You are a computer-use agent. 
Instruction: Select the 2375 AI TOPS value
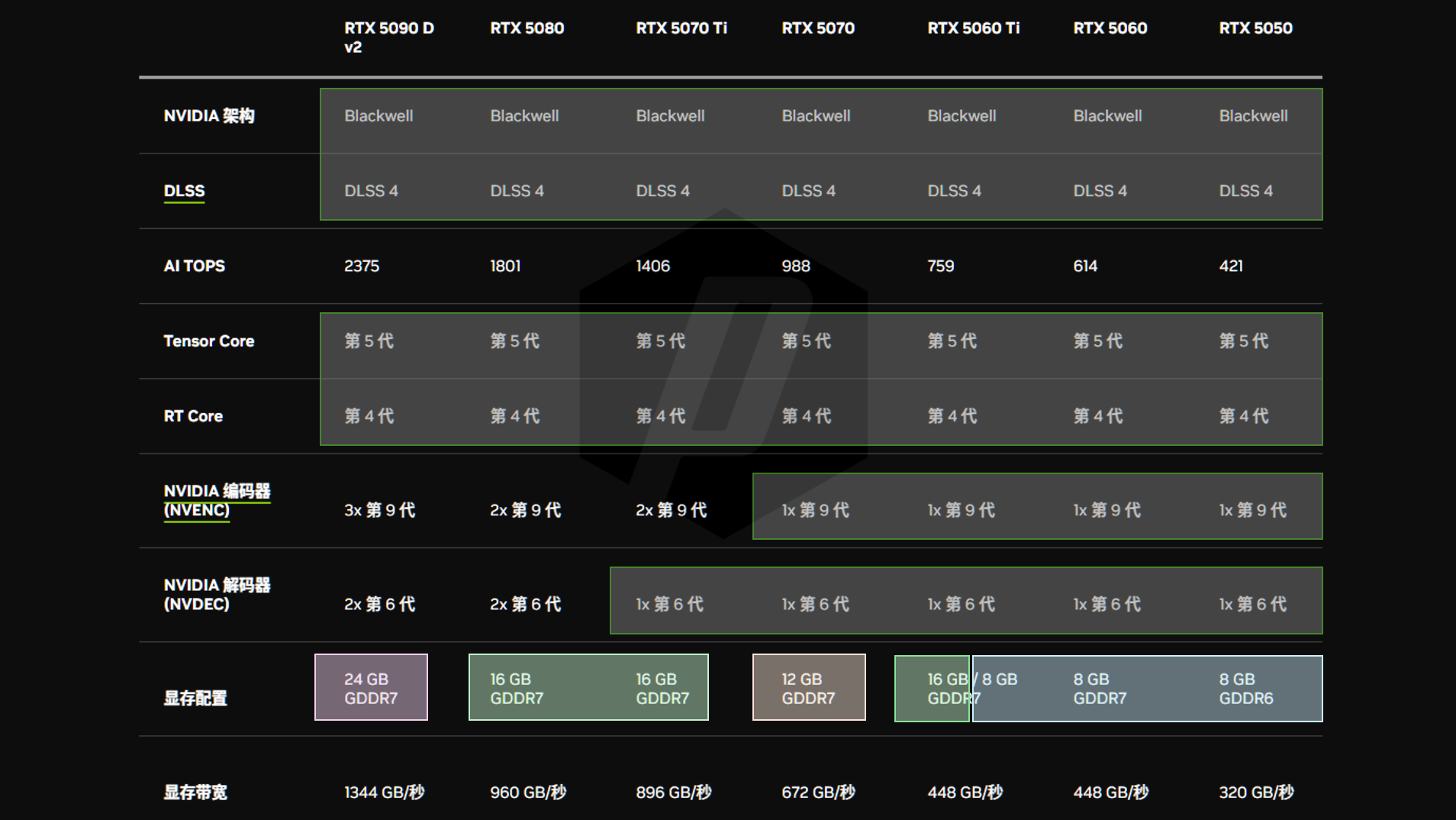(361, 266)
